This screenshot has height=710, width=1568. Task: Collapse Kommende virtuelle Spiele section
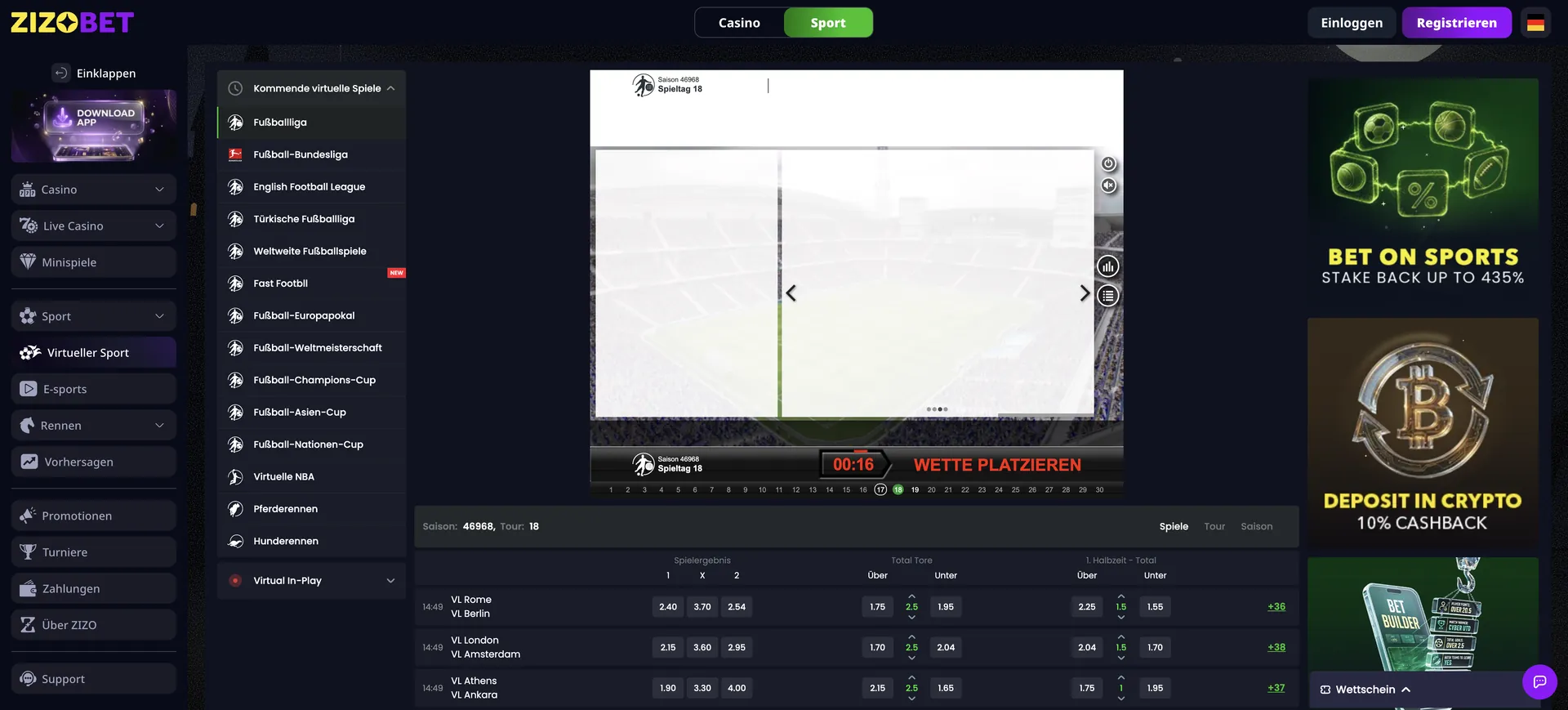pyautogui.click(x=390, y=88)
